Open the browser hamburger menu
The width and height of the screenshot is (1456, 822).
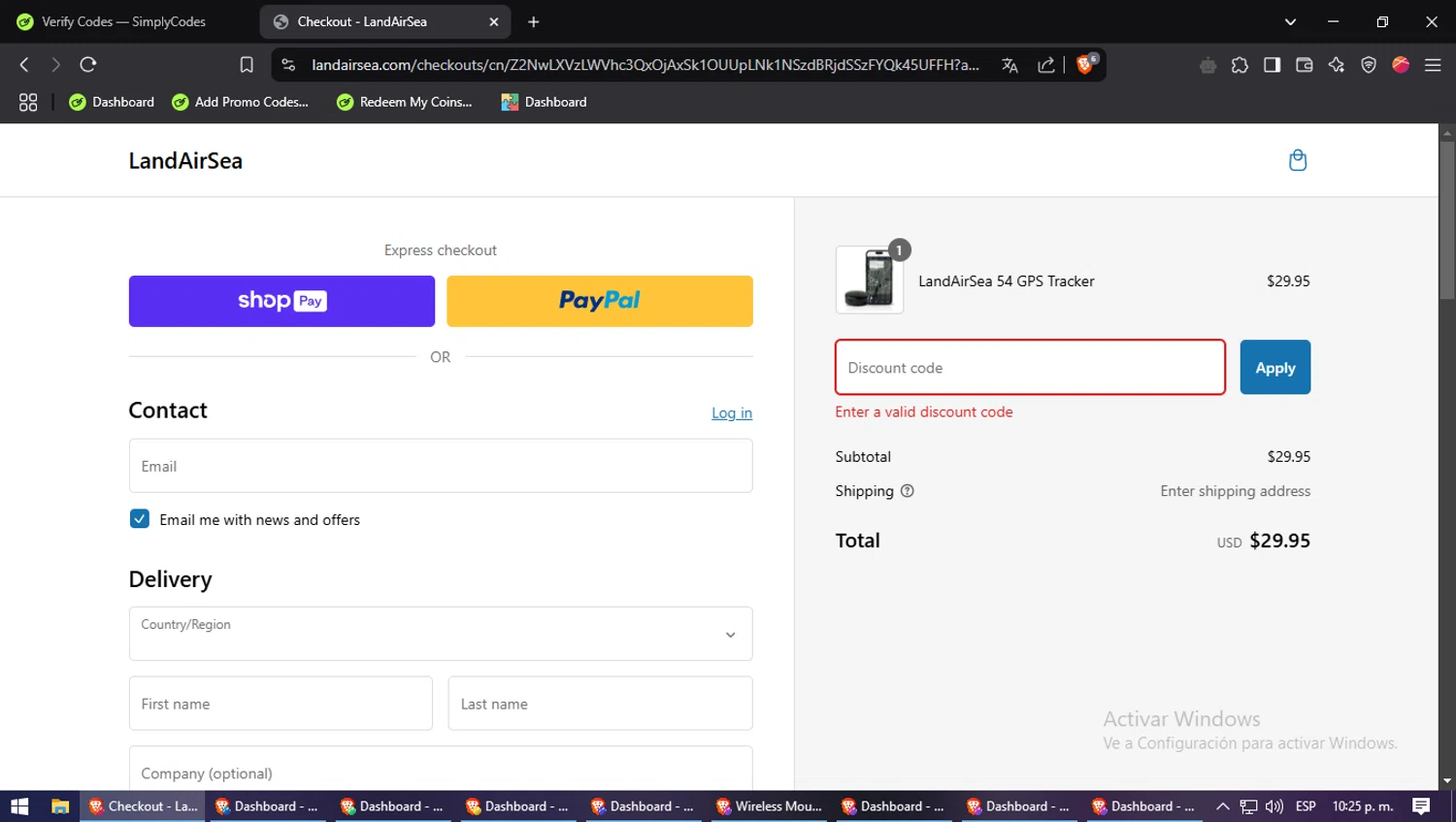[x=1433, y=65]
